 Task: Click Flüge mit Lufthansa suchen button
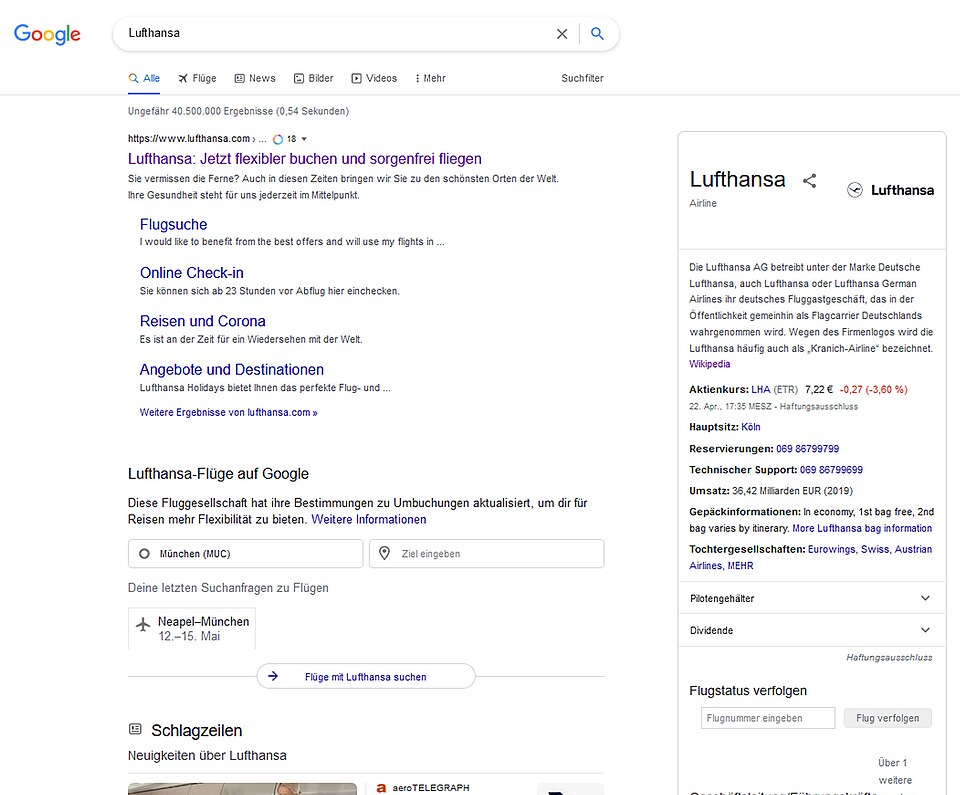(365, 677)
